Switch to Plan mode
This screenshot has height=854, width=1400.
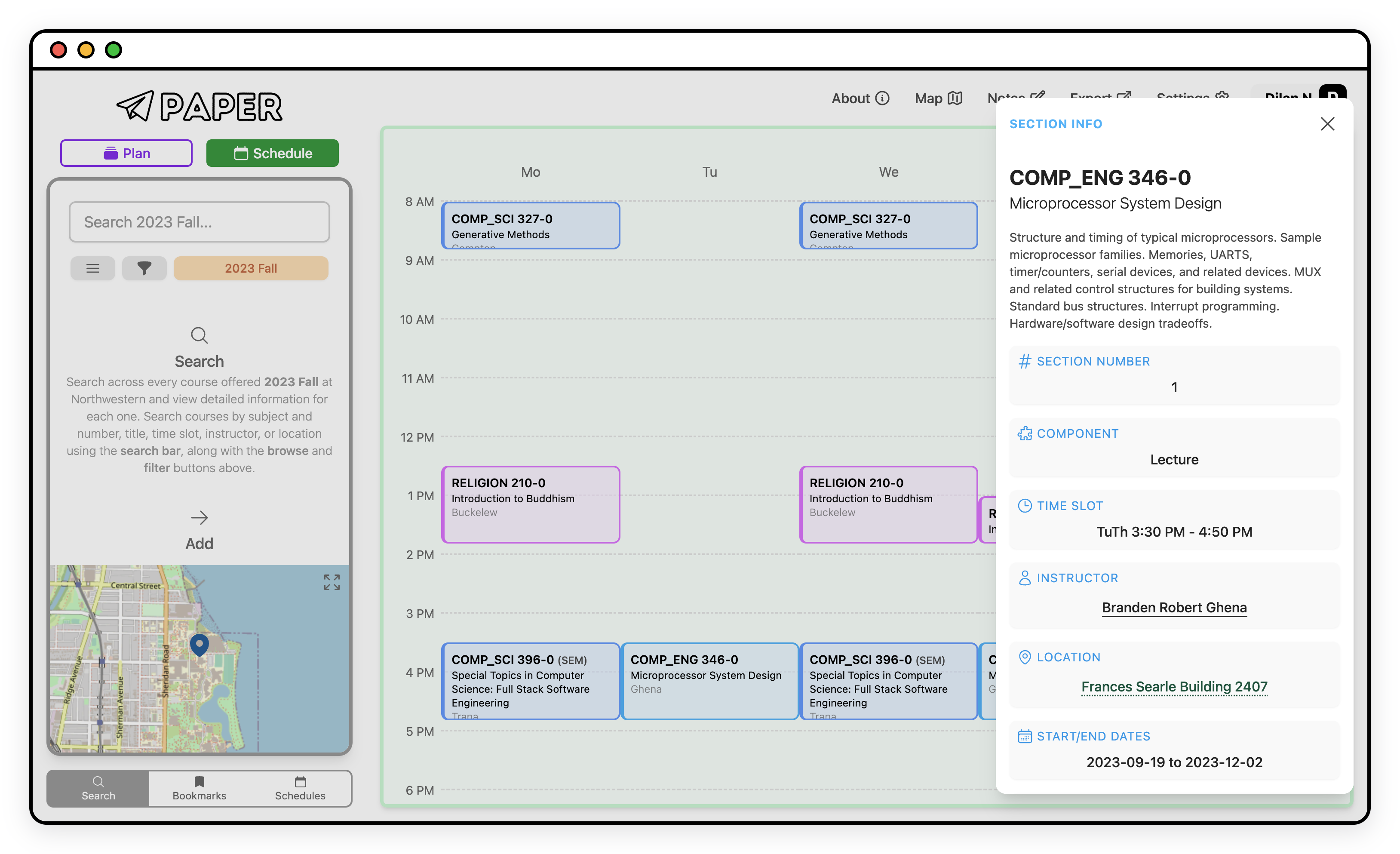click(126, 153)
